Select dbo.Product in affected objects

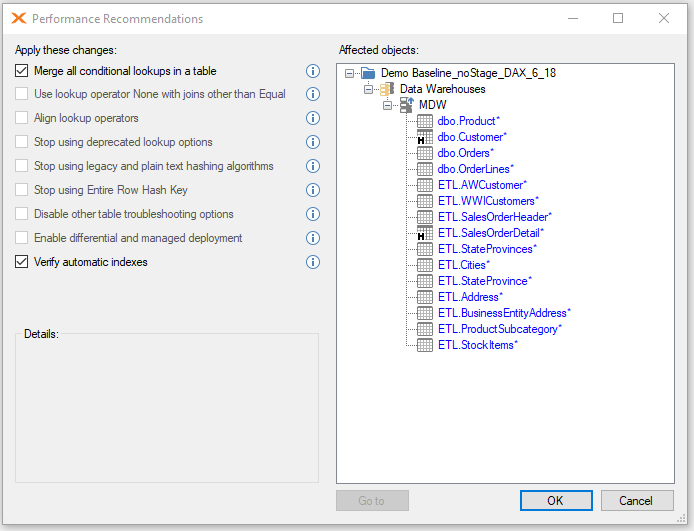pyautogui.click(x=468, y=121)
